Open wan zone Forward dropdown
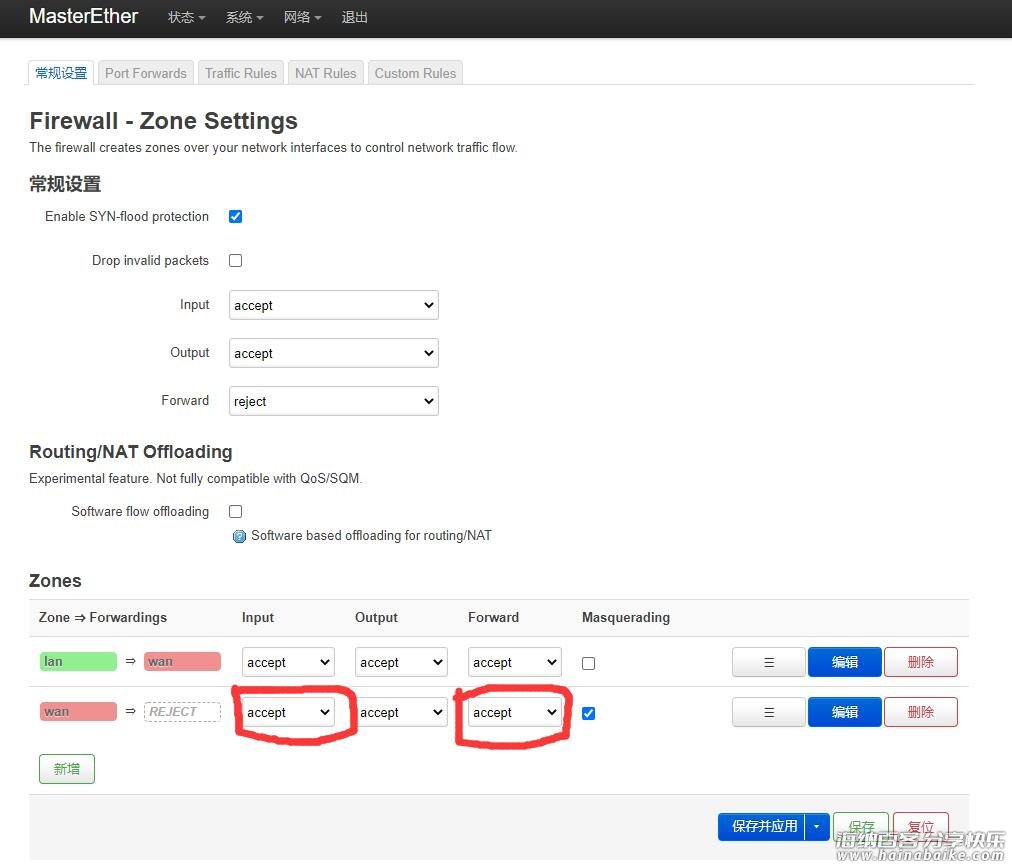 click(x=514, y=712)
